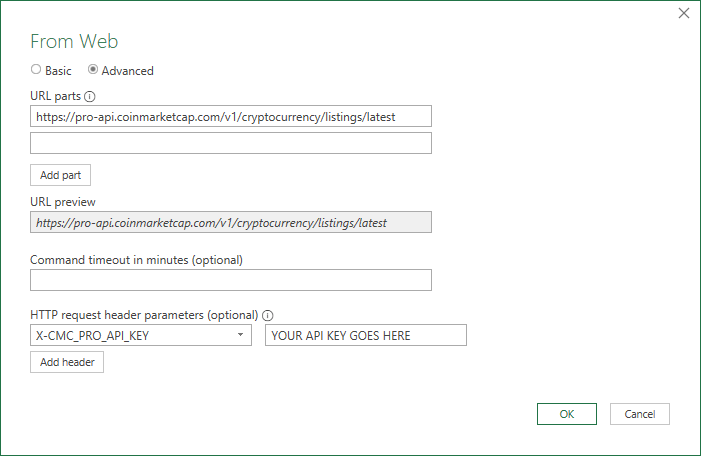Screen dimensions: 701x456
Task: Click the greyed URL preview box
Action: pyautogui.click(x=230, y=222)
